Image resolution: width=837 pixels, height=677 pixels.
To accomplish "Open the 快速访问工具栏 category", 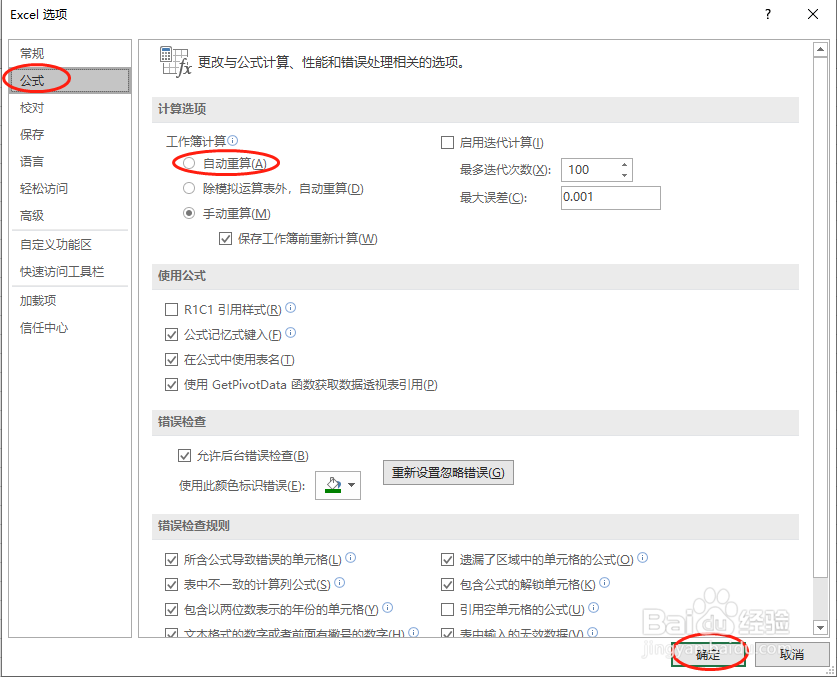I will point(70,272).
